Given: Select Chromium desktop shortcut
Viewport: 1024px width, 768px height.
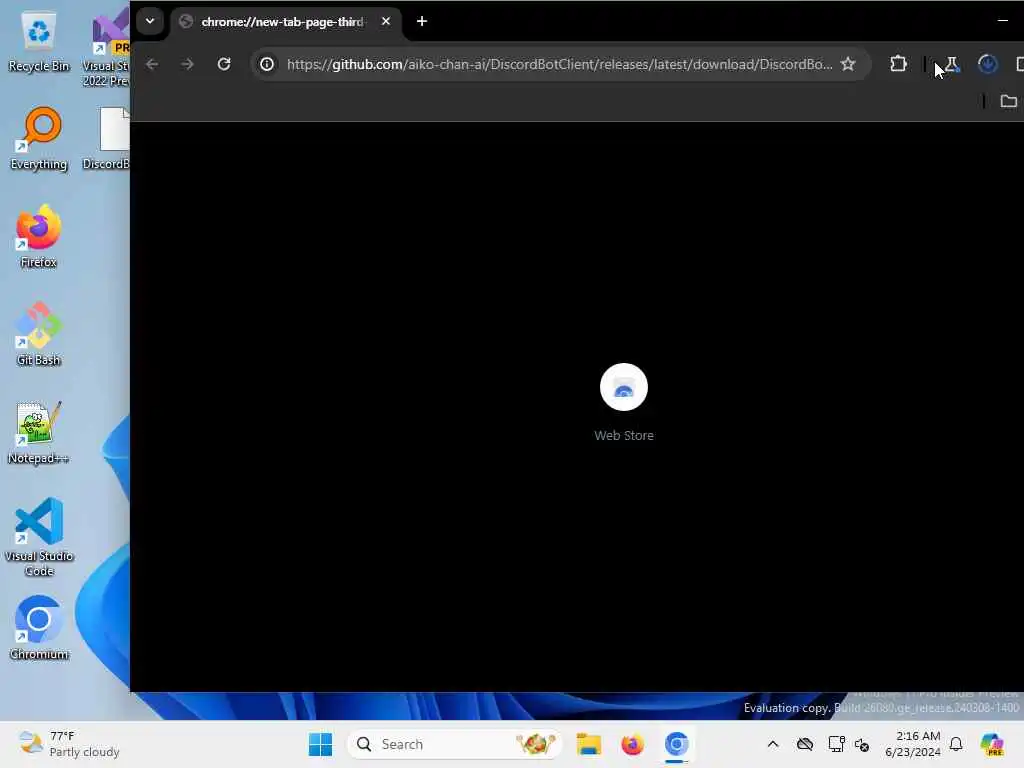Looking at the screenshot, I should 39,628.
